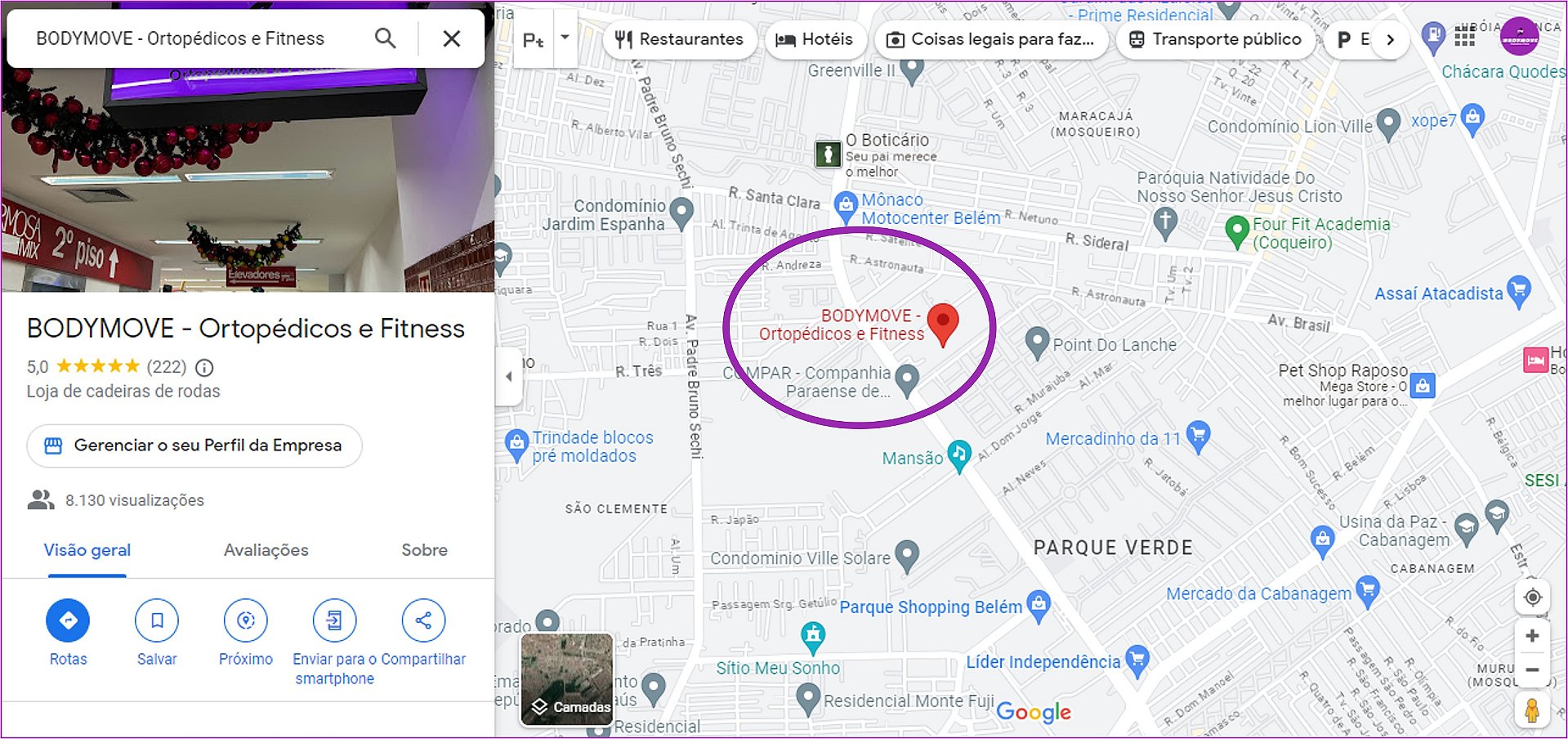This screenshot has width=1568, height=739.
Task: Center map on my location icon
Action: [x=1532, y=597]
